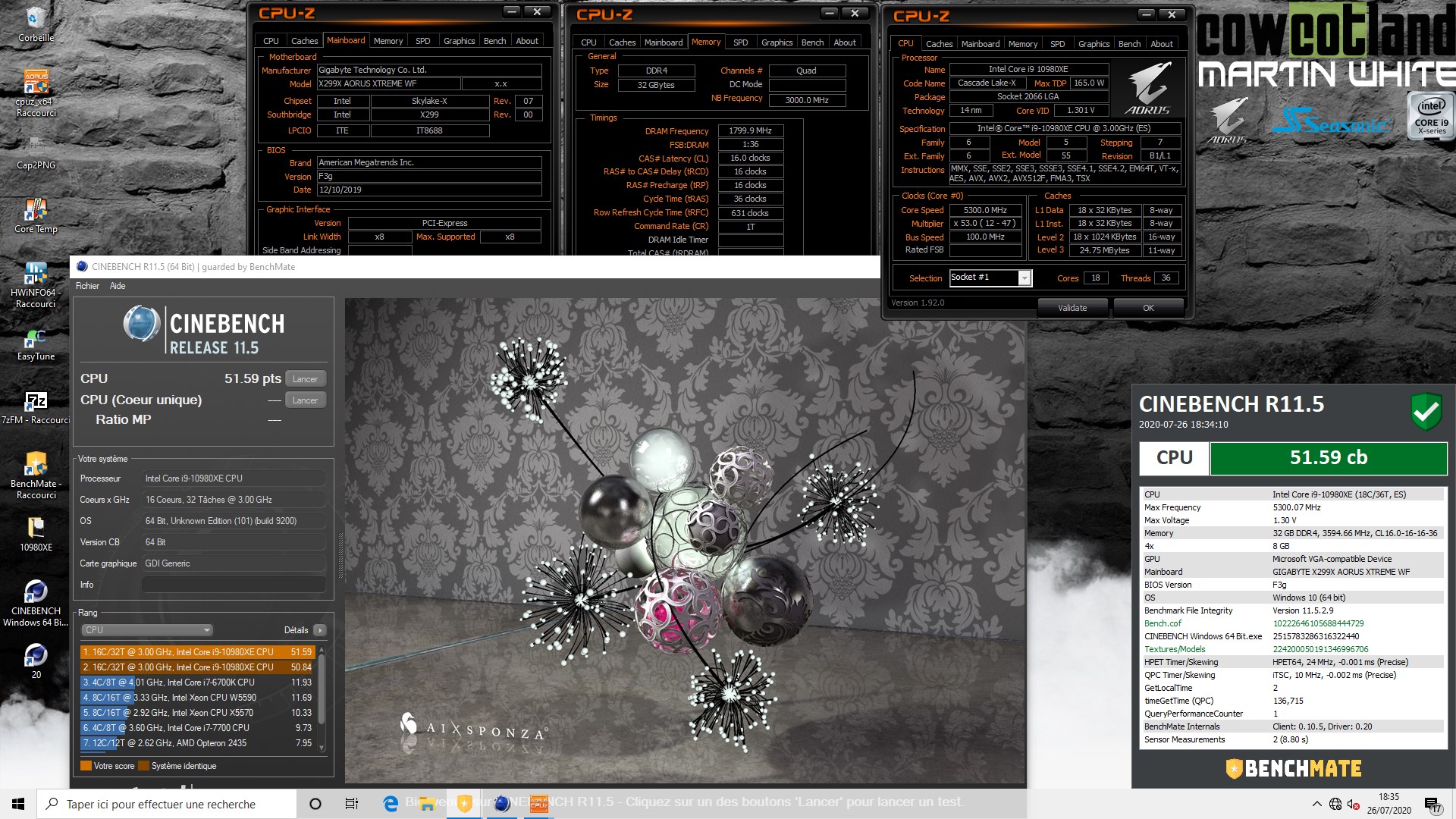Open the HWiNFO64 shortcut on desktop
The width and height of the screenshot is (1456, 819).
click(36, 284)
